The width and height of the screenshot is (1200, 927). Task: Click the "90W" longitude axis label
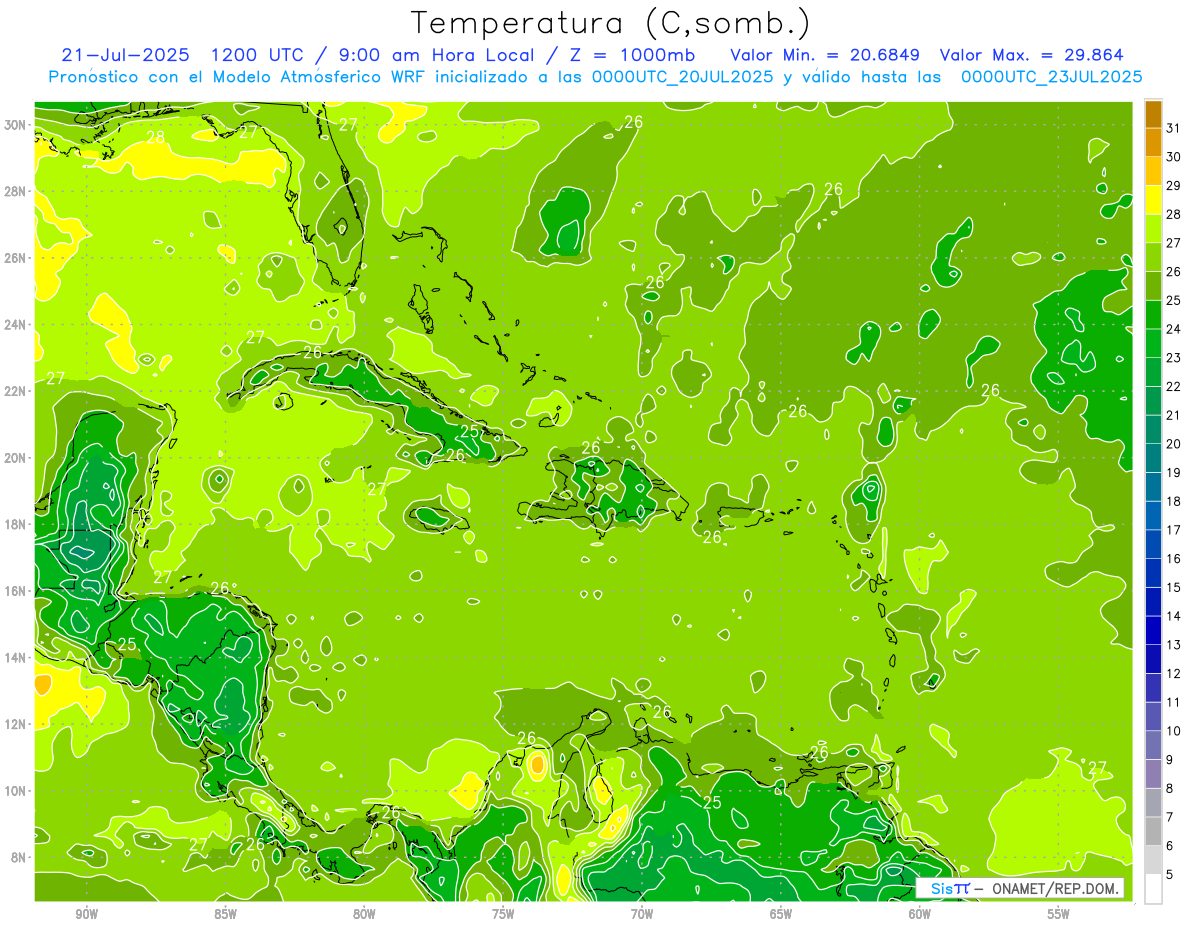tap(86, 914)
